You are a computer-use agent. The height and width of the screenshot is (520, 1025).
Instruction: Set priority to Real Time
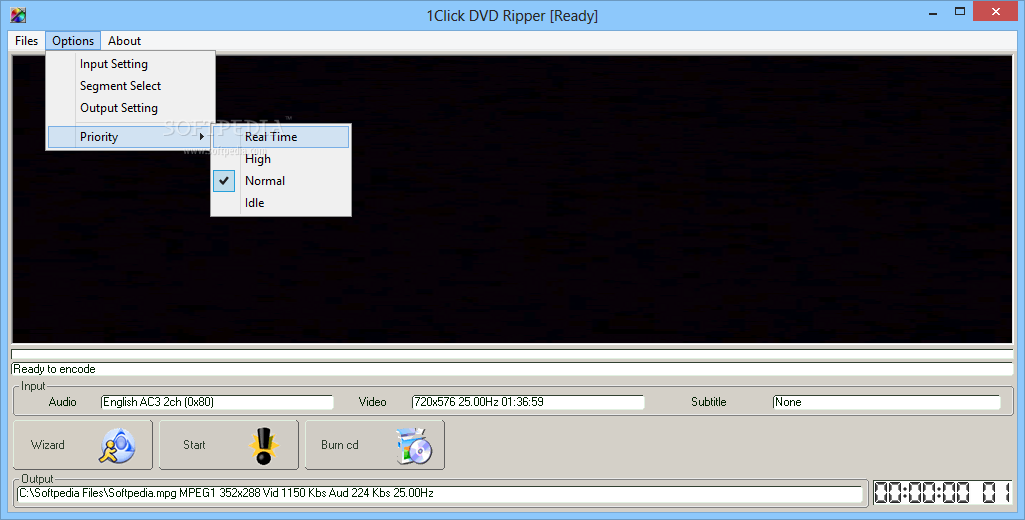pyautogui.click(x=281, y=137)
